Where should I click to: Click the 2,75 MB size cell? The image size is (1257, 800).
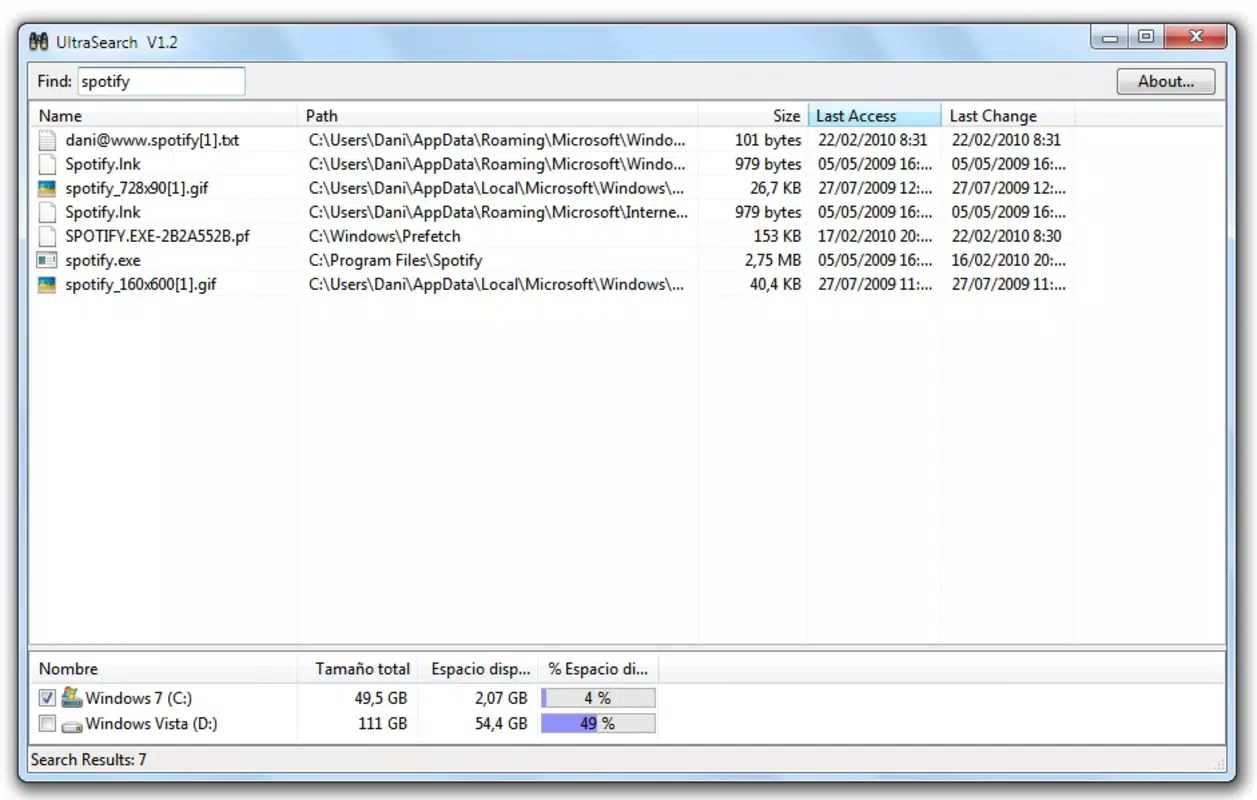pos(773,260)
